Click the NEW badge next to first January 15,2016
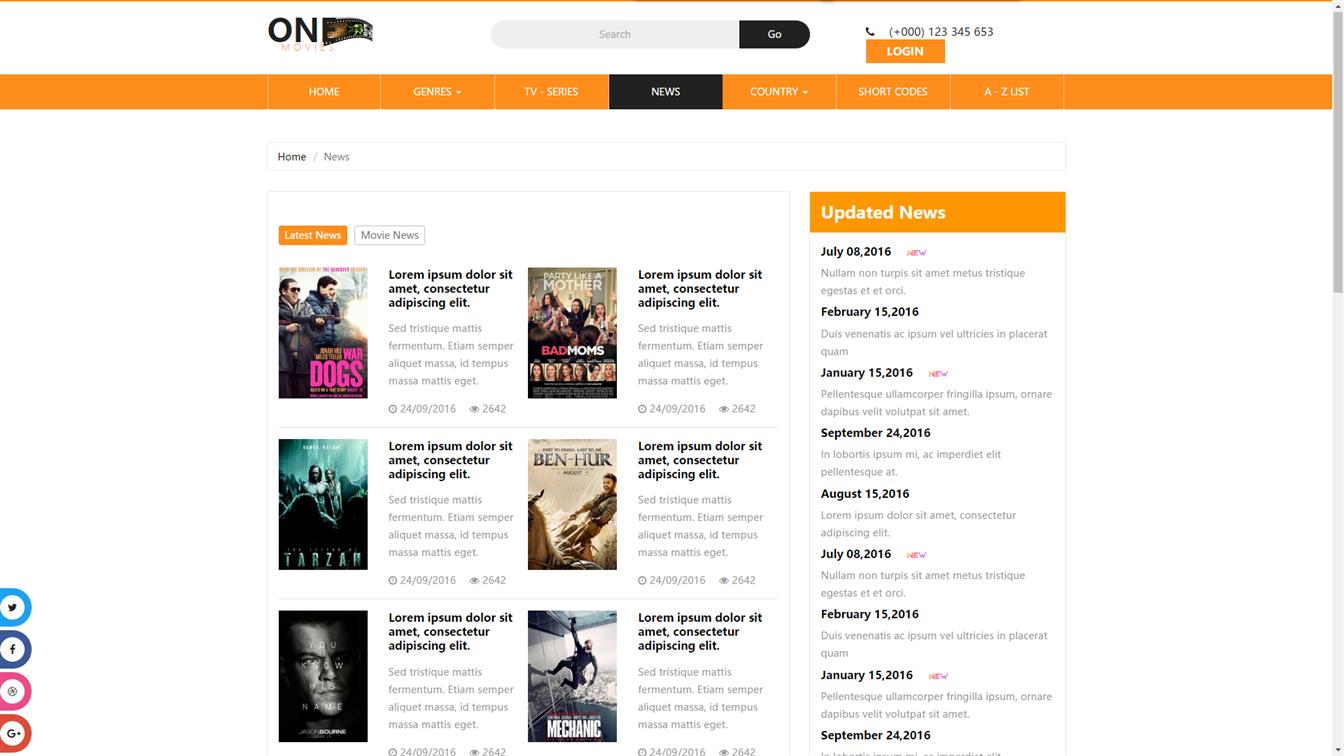This screenshot has height=756, width=1344. [938, 374]
